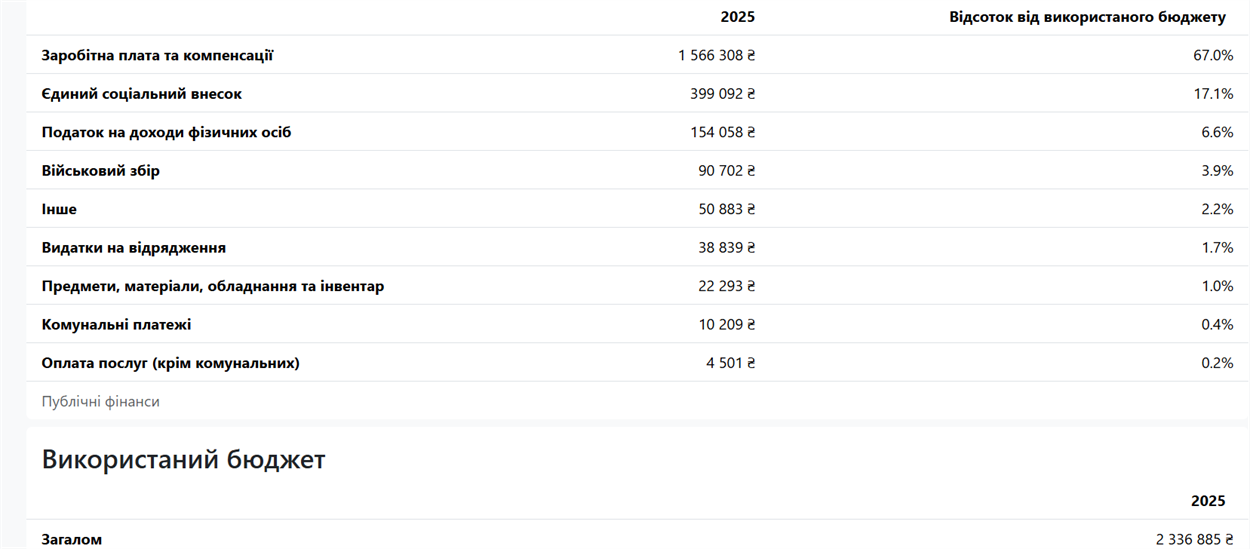
Task: Open the Публічні фінанси source link
Action: tap(101, 401)
